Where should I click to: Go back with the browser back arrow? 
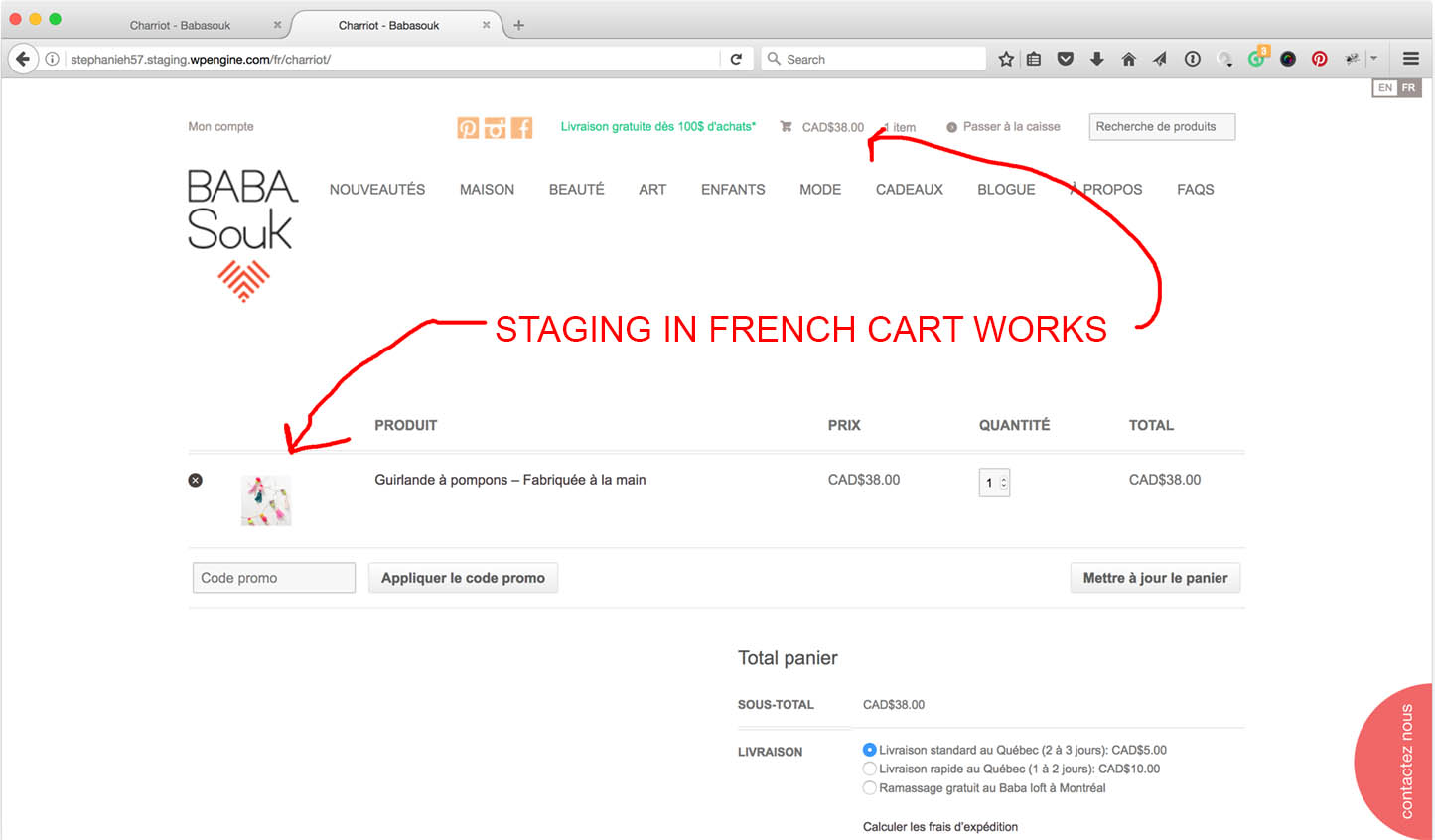[x=23, y=59]
